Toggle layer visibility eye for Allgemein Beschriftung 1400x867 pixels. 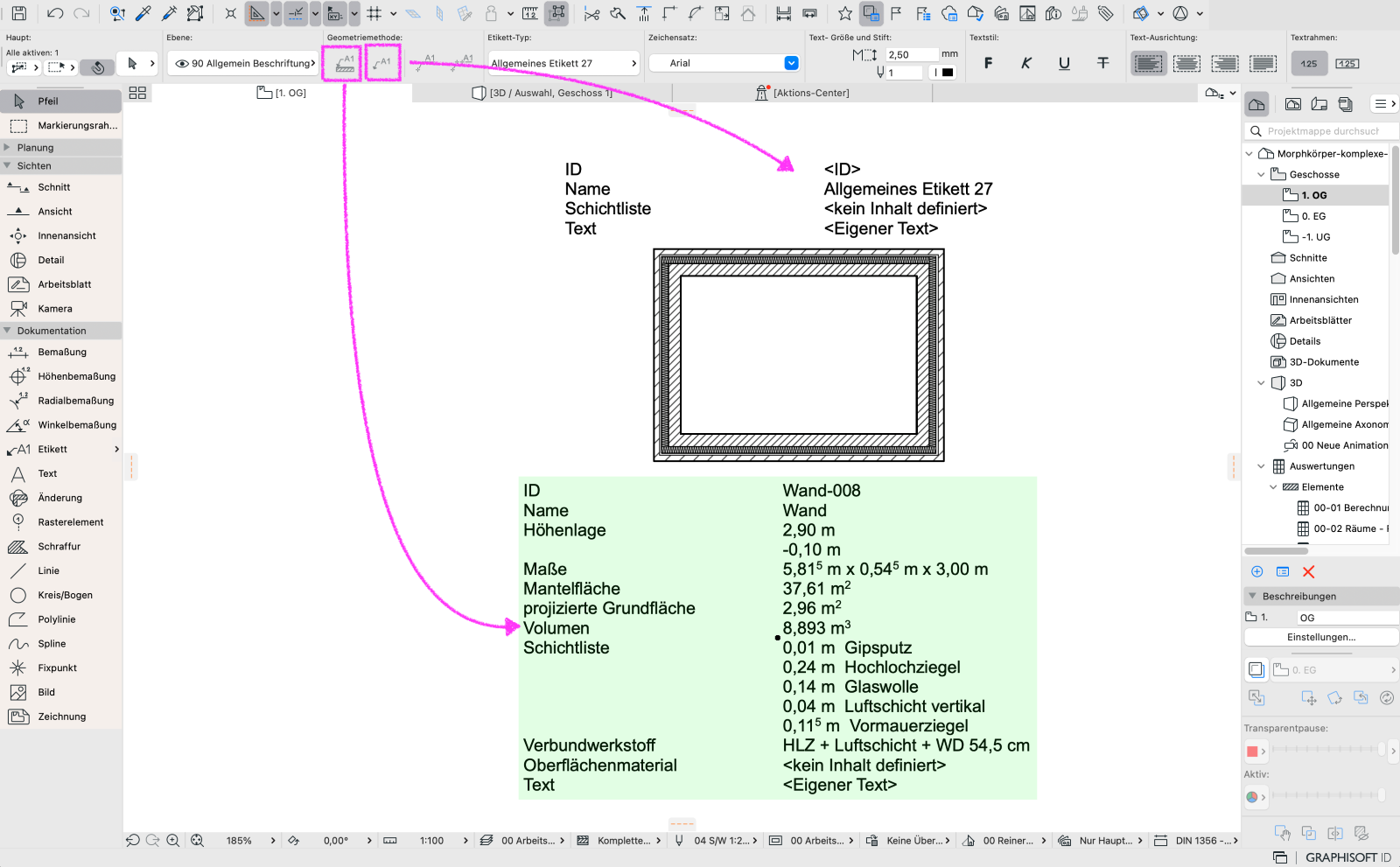[182, 63]
